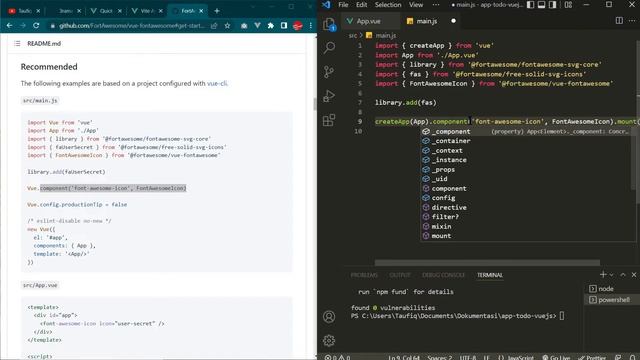Select the powershell terminal instance
640x360 pixels.
pyautogui.click(x=611, y=300)
